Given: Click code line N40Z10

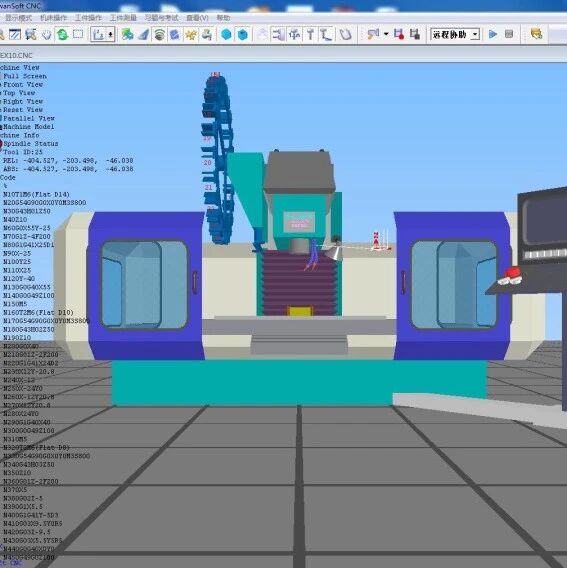Looking at the screenshot, I should (x=15, y=220).
